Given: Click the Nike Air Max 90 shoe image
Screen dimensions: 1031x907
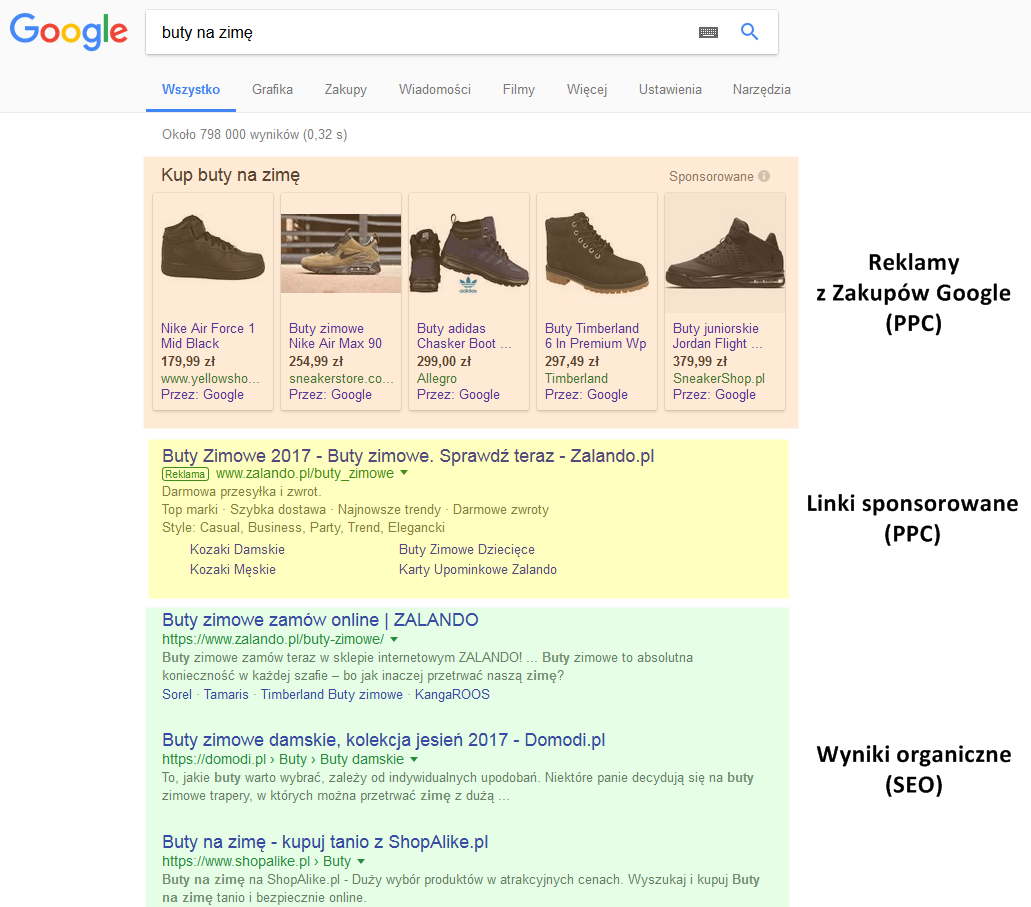Looking at the screenshot, I should [x=341, y=253].
